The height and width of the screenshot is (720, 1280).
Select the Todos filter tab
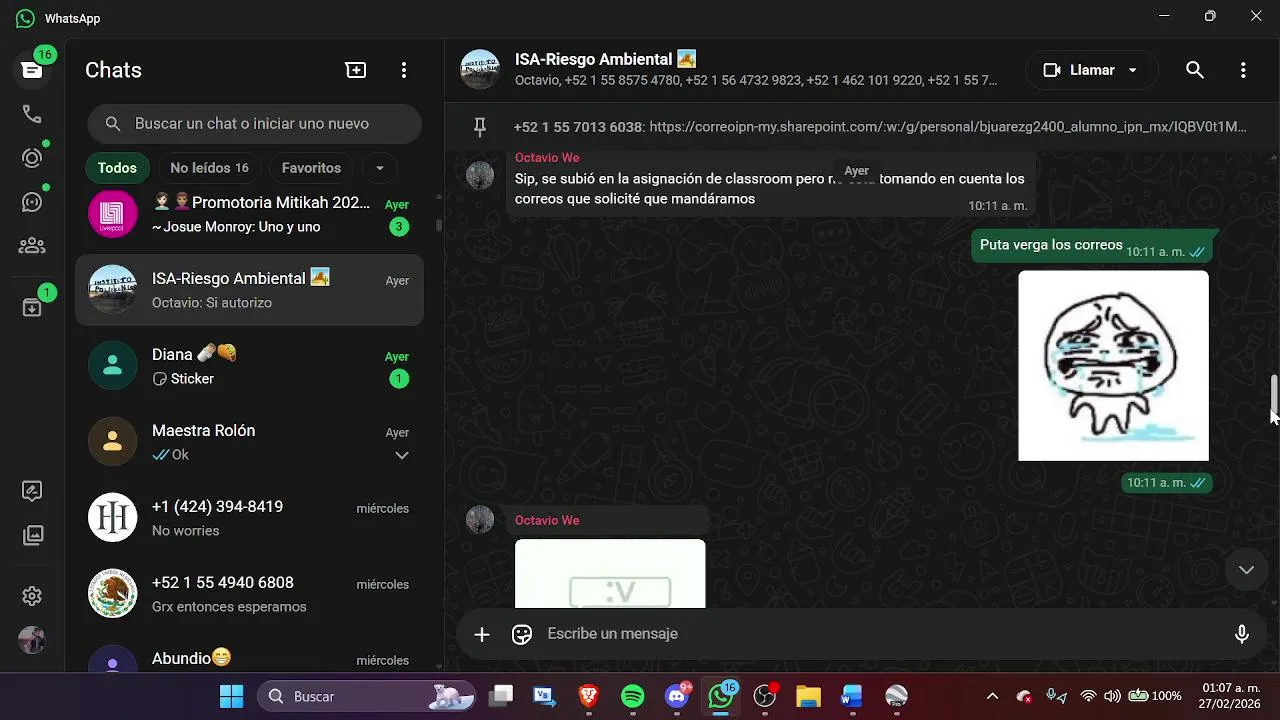[x=117, y=168]
